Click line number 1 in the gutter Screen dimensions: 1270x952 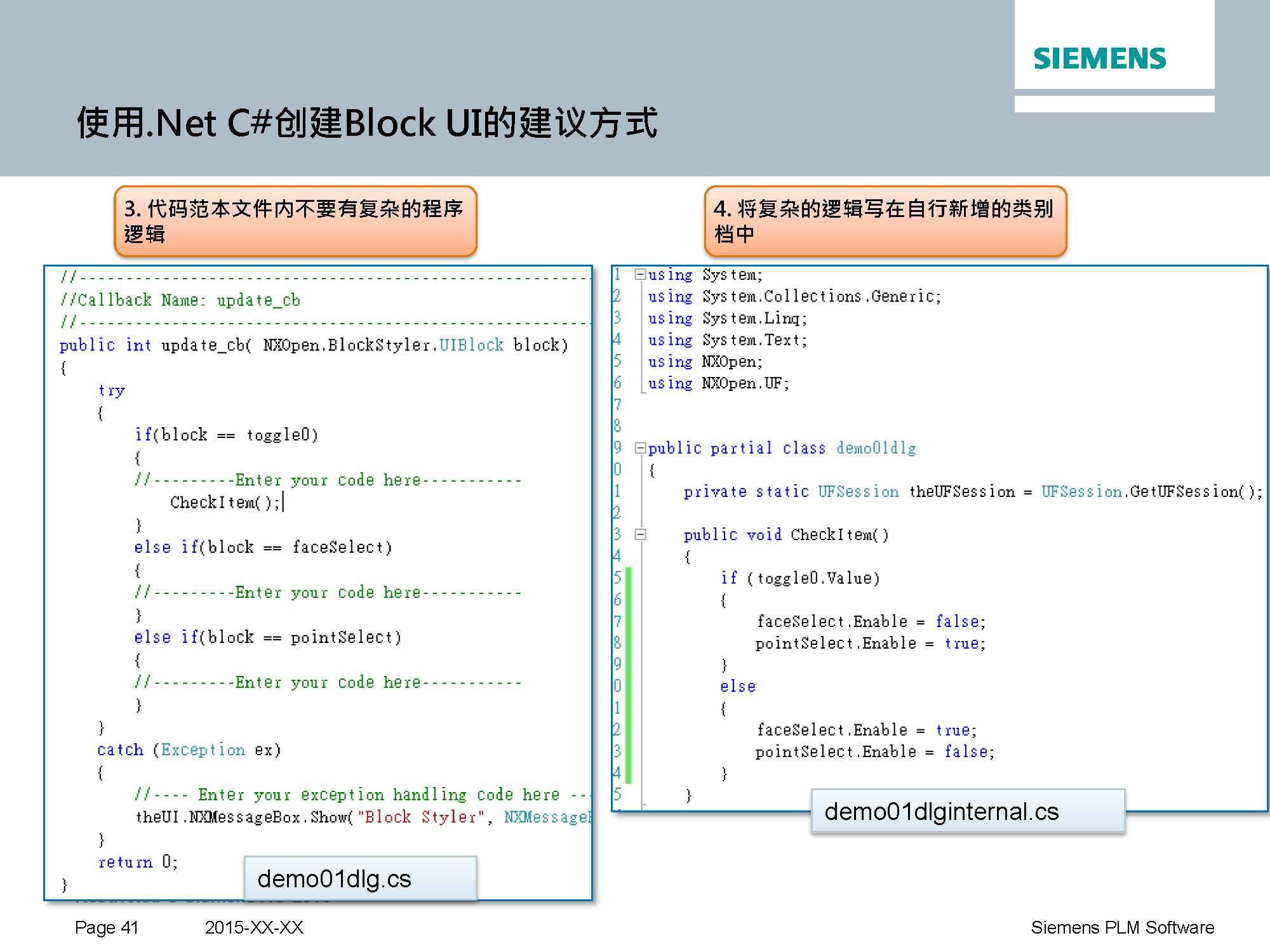[x=617, y=274]
